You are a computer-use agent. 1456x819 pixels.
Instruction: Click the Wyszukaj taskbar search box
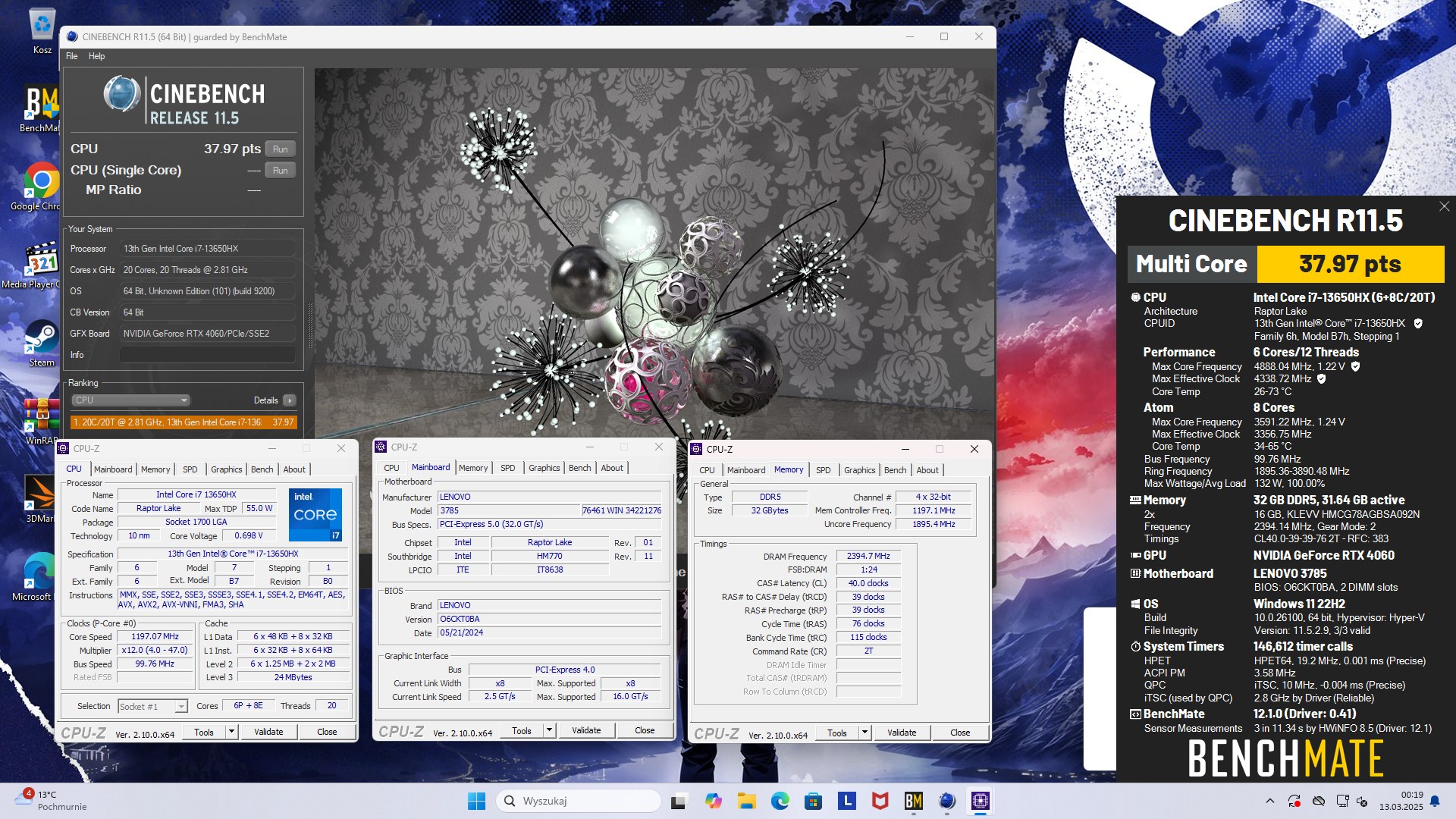579,801
